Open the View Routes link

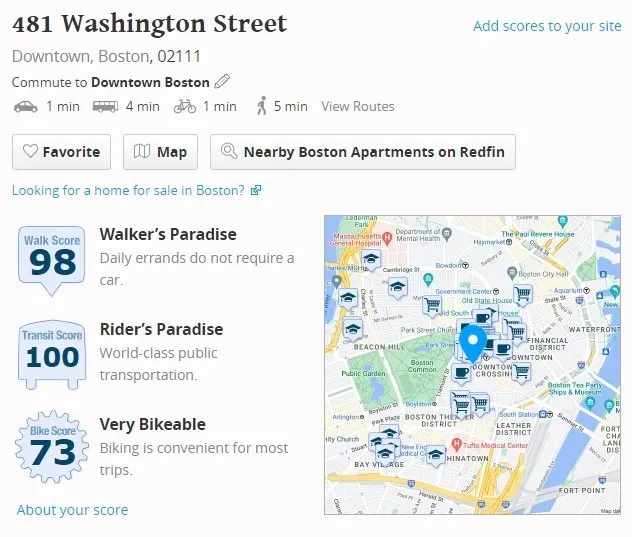[x=358, y=106]
